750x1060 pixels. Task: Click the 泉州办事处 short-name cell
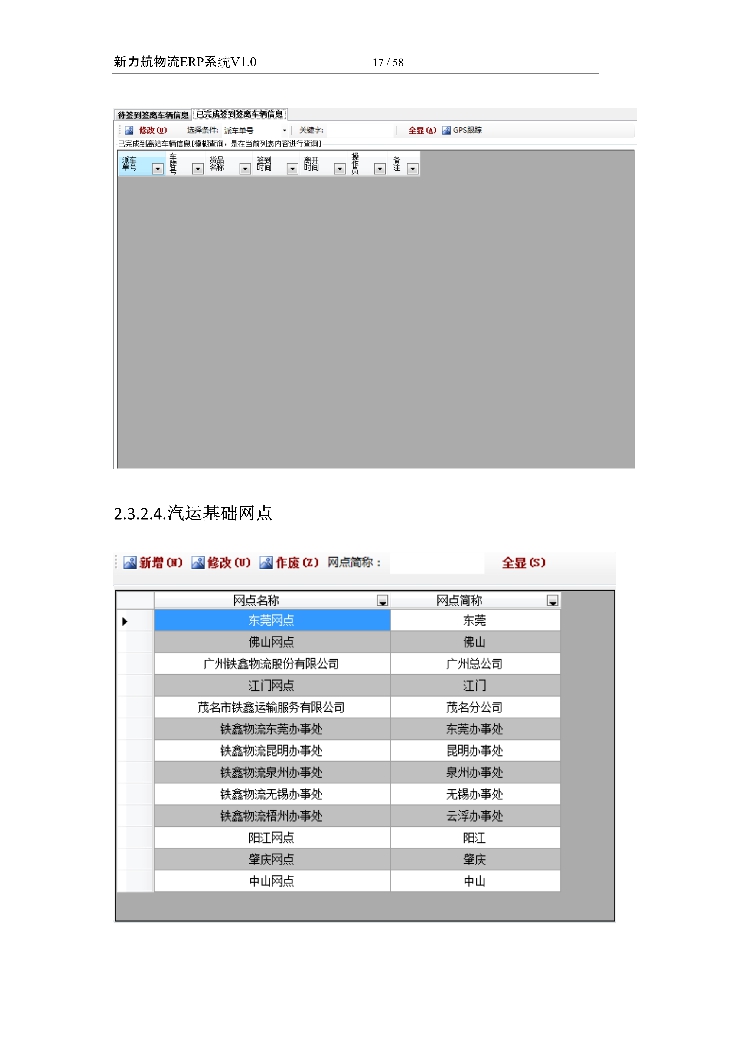475,773
